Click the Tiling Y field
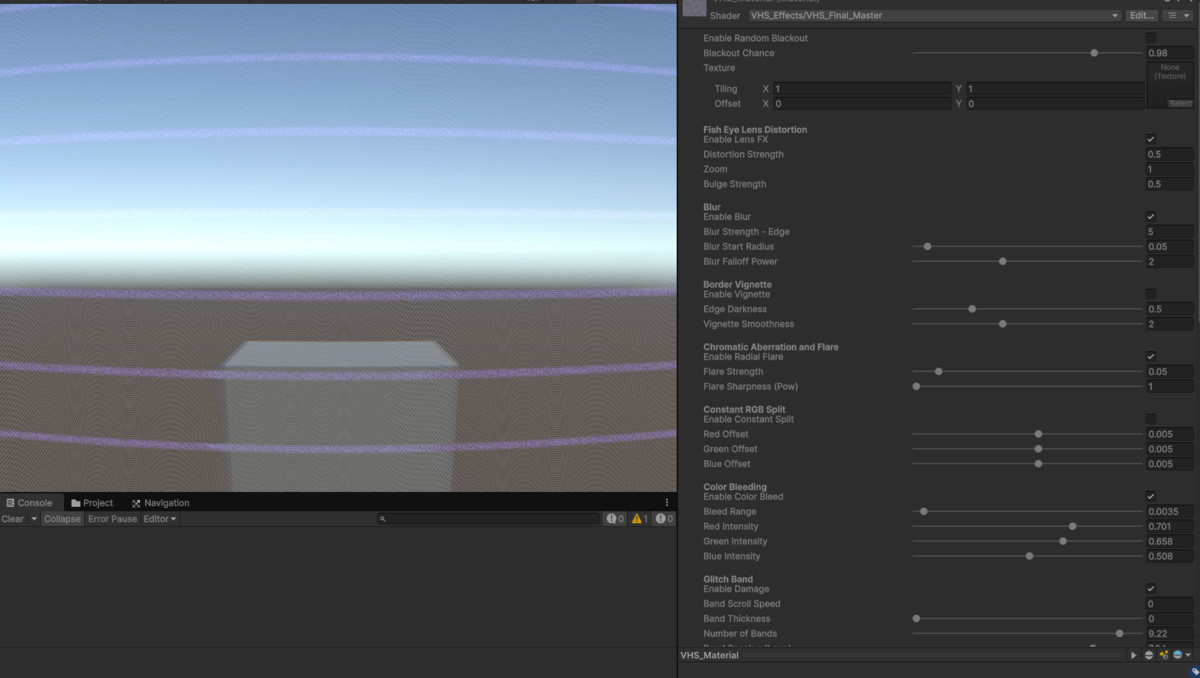The image size is (1200, 678). [x=1055, y=89]
